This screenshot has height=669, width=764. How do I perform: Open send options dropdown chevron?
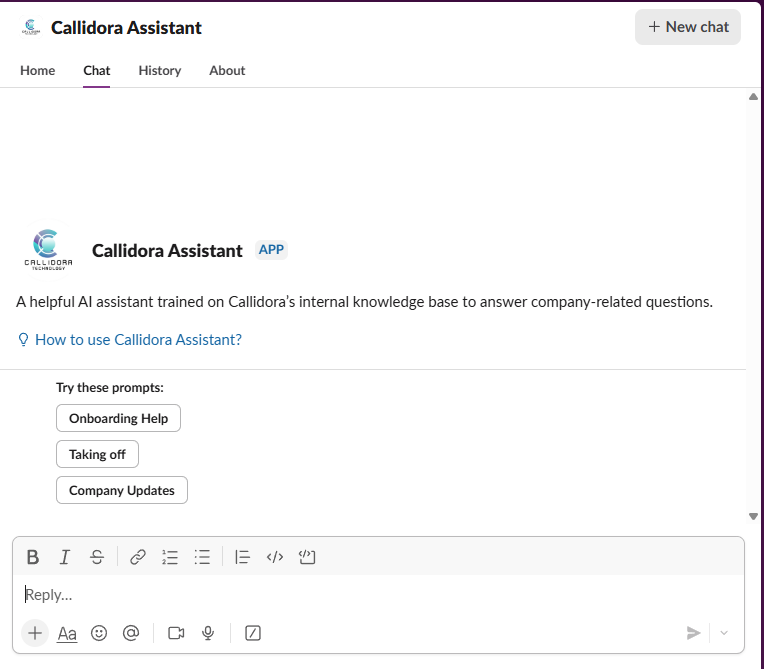[x=724, y=633]
